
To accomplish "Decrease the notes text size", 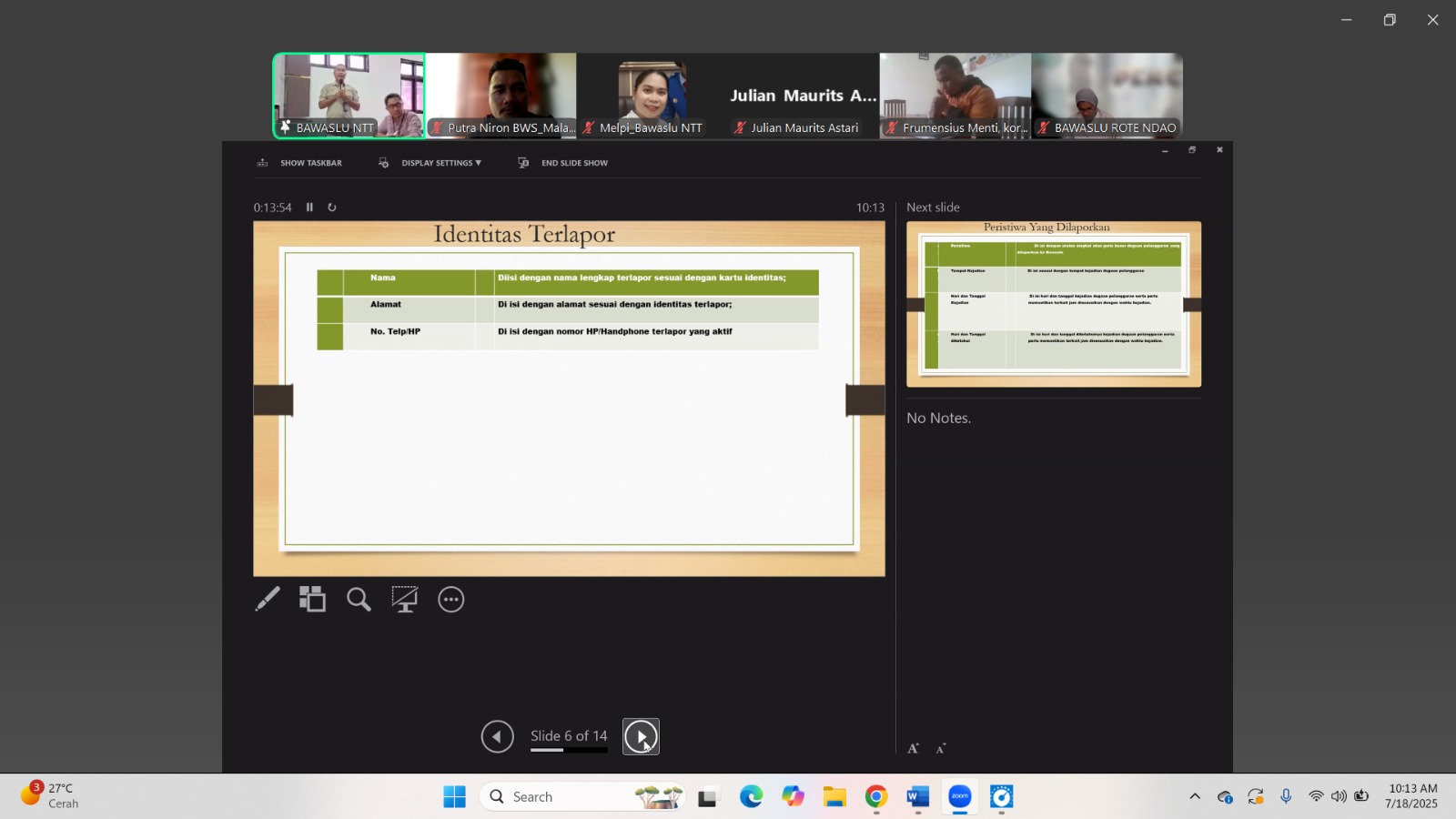I will (x=941, y=748).
